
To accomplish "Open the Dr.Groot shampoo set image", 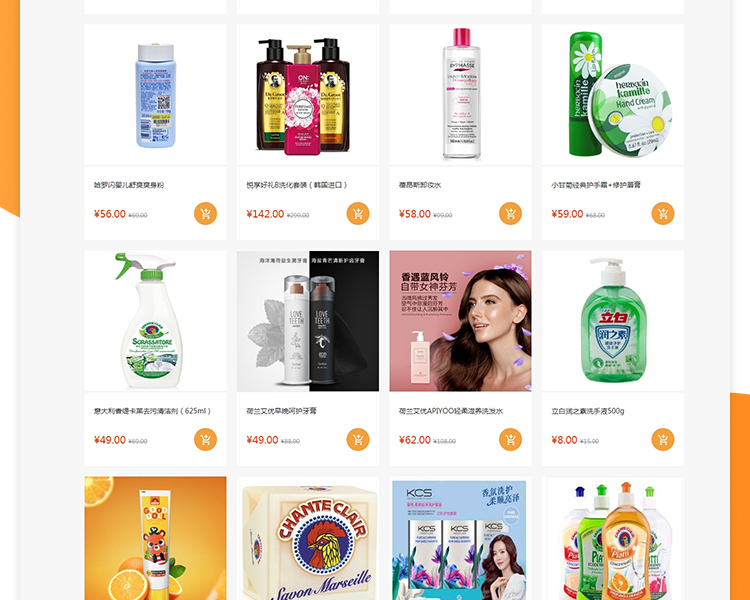I will (308, 95).
